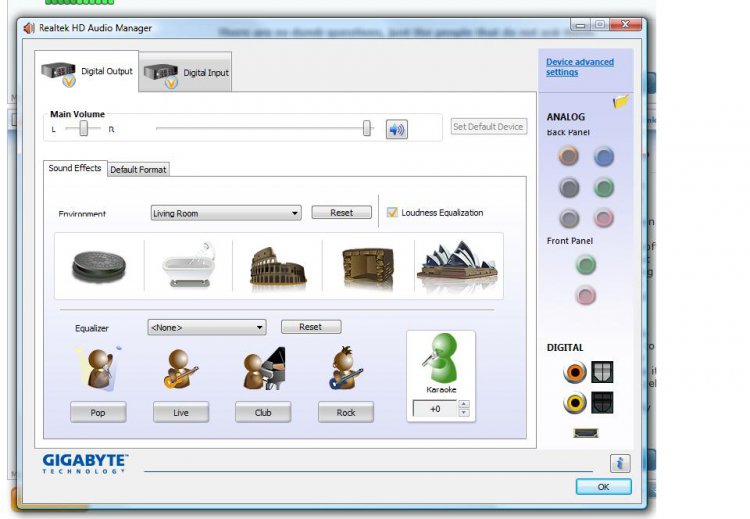
Task: Click the pink front panel jack
Action: pyautogui.click(x=585, y=295)
